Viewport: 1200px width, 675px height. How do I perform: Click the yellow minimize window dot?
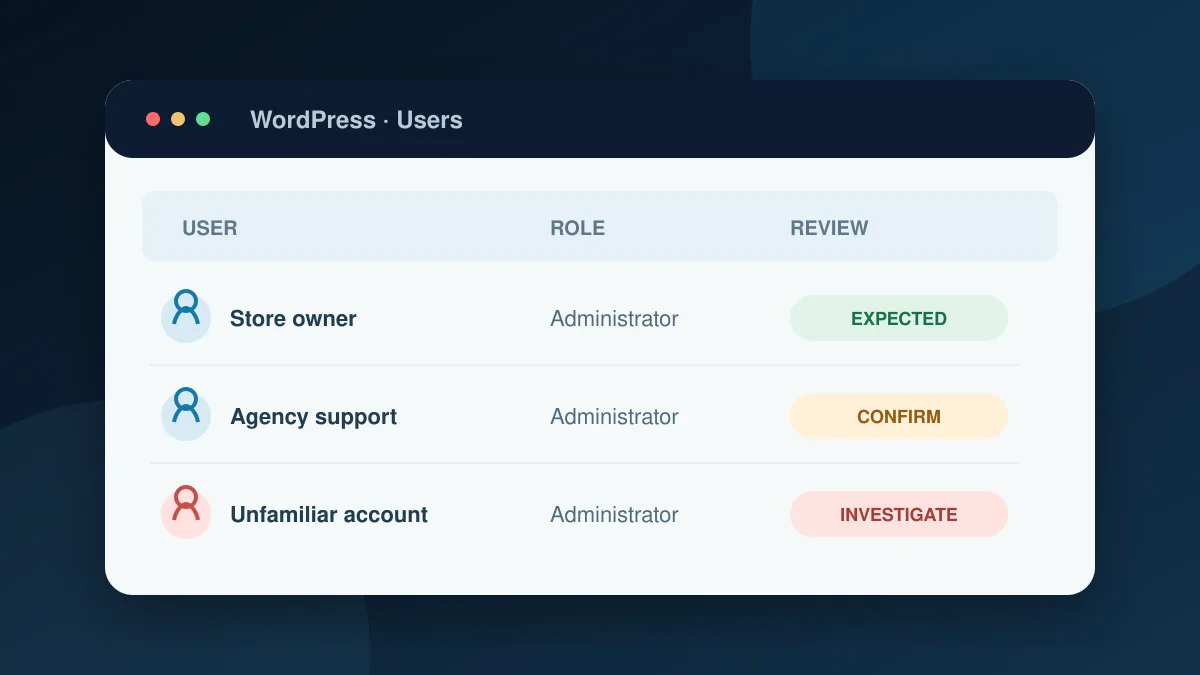pos(178,119)
